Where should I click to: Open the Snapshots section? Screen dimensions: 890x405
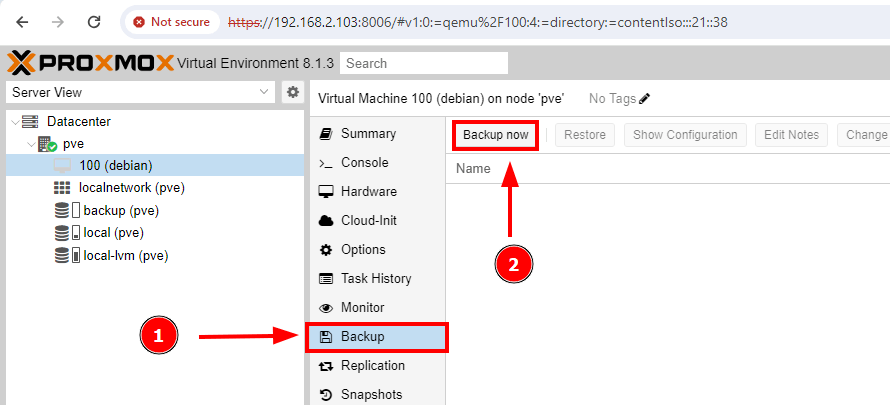(371, 394)
